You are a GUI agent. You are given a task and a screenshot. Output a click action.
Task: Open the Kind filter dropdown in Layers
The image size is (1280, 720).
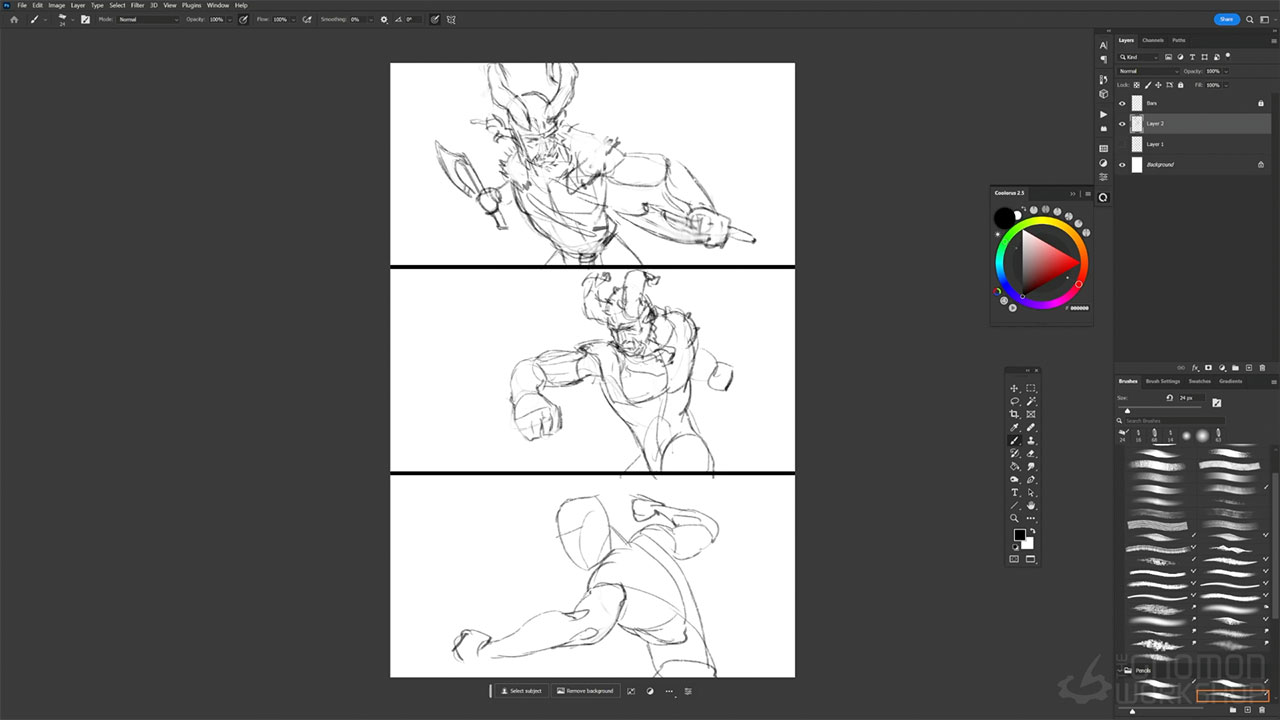point(1139,57)
